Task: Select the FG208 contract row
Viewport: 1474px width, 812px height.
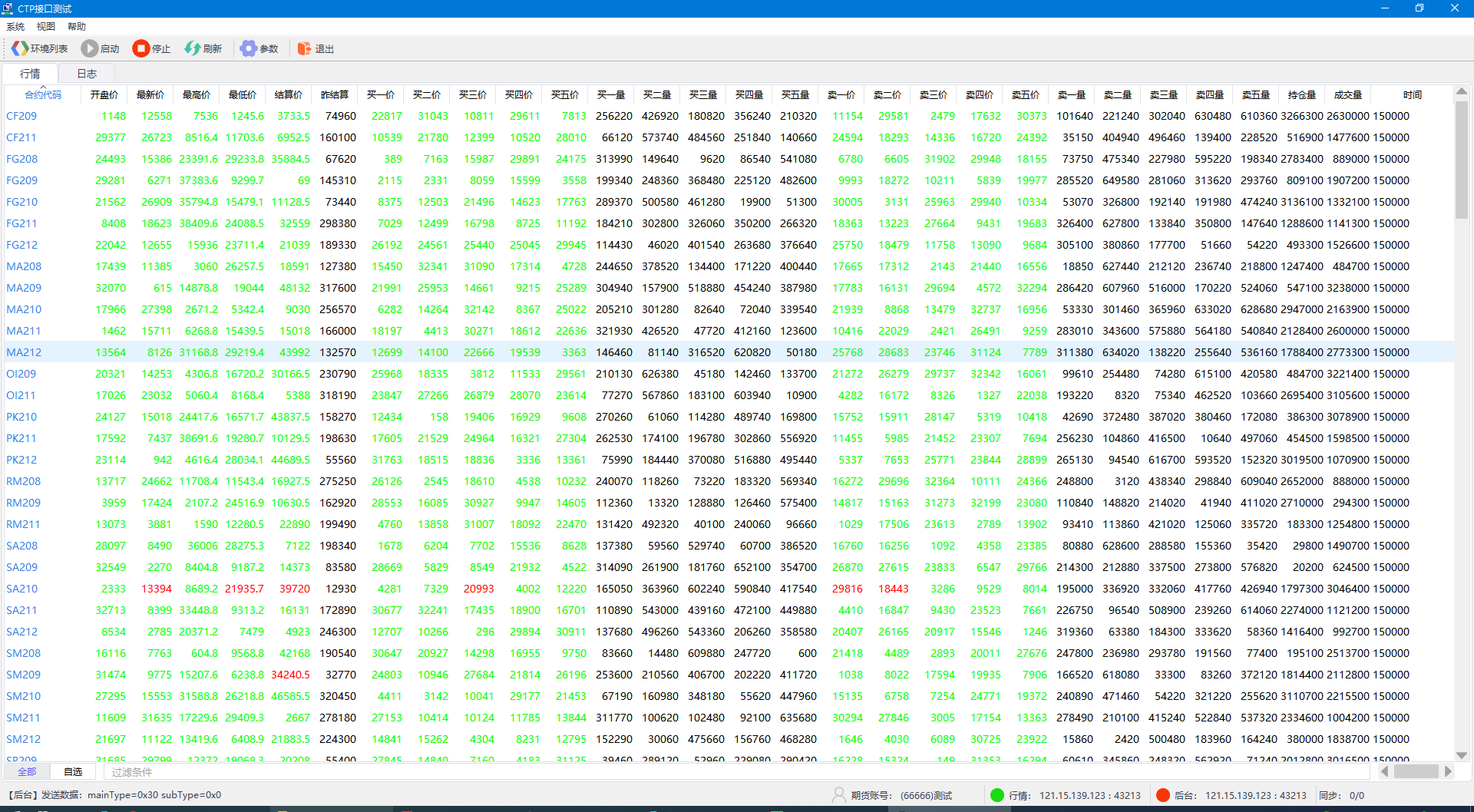Action: (729, 159)
